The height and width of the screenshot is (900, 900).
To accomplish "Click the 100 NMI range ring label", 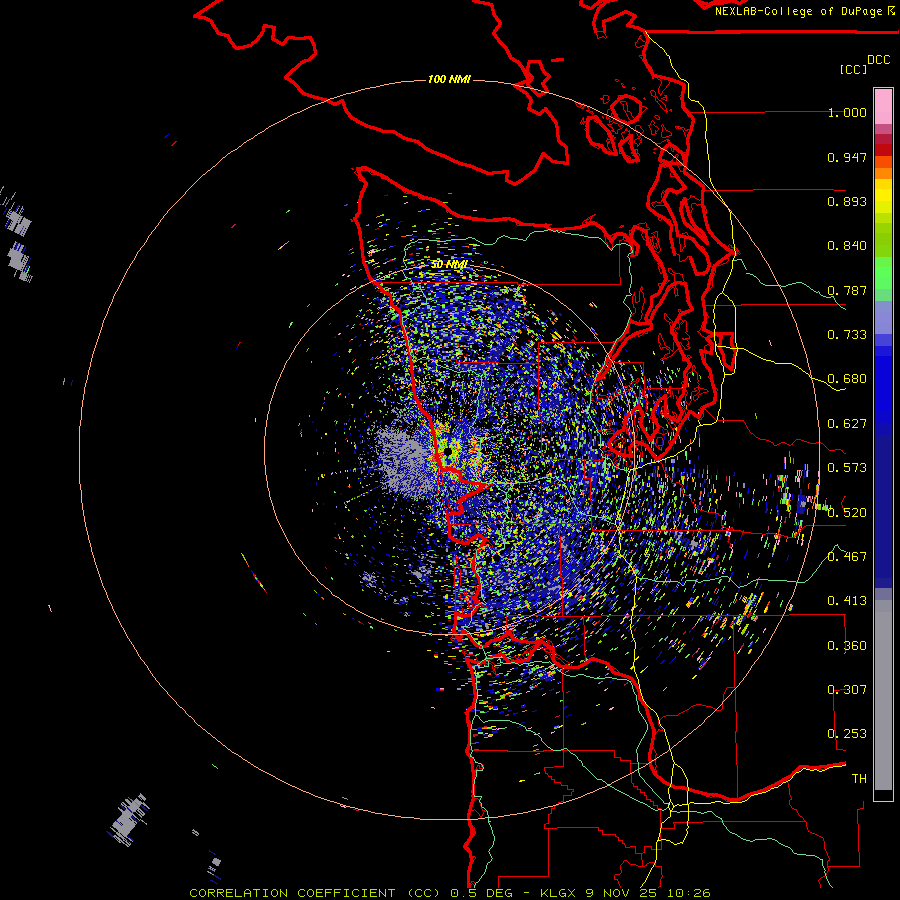I will coord(449,79).
